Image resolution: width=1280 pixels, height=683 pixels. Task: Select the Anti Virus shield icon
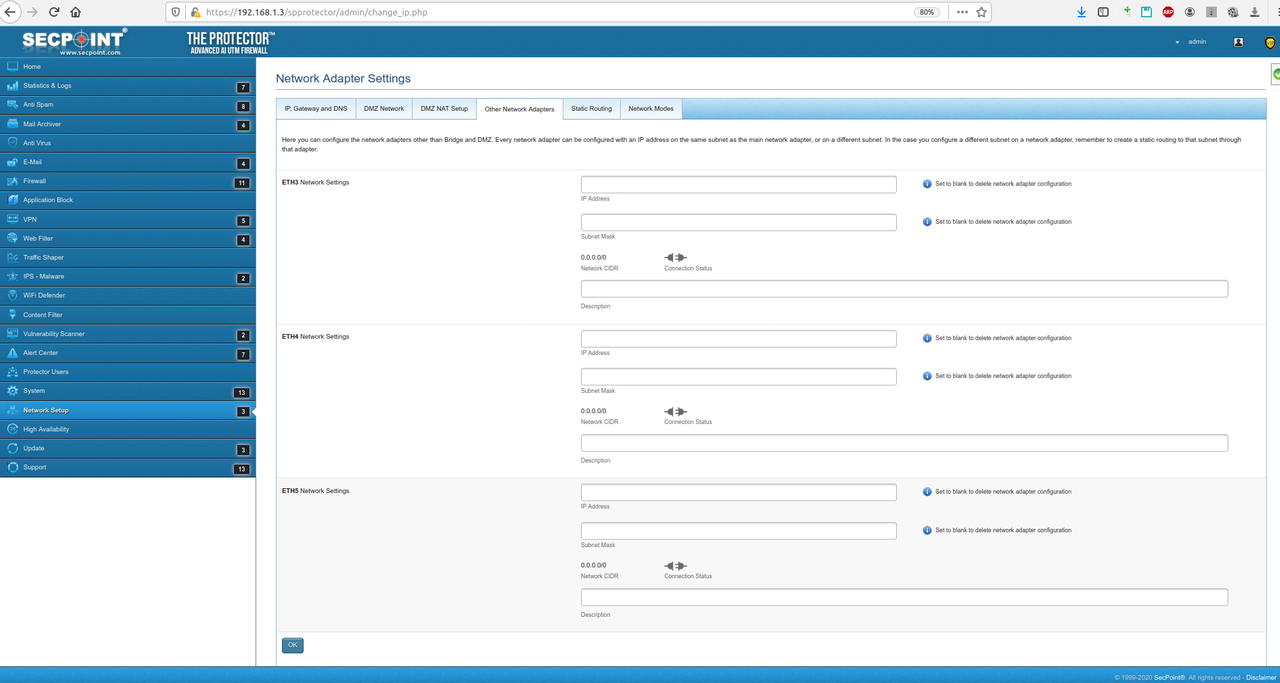point(13,143)
